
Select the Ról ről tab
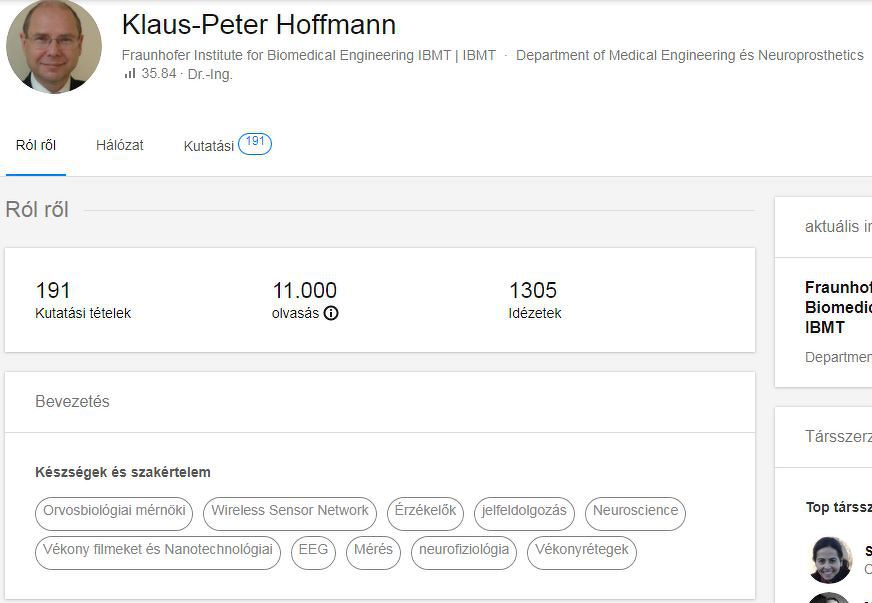[36, 145]
